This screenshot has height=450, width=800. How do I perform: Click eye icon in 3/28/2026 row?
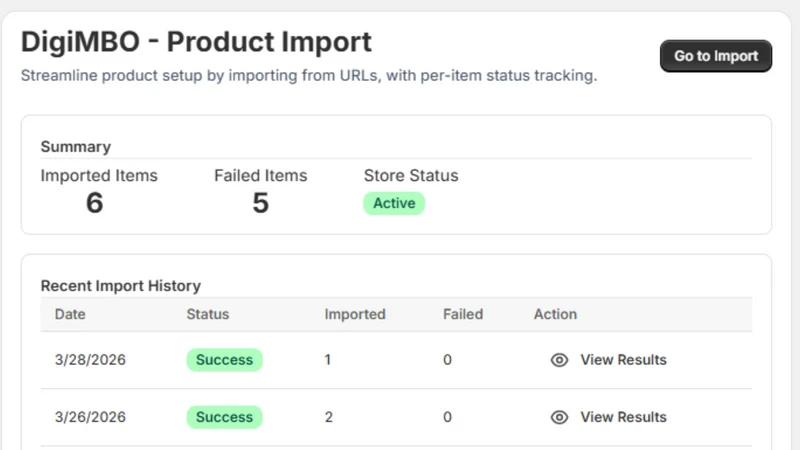pos(559,360)
